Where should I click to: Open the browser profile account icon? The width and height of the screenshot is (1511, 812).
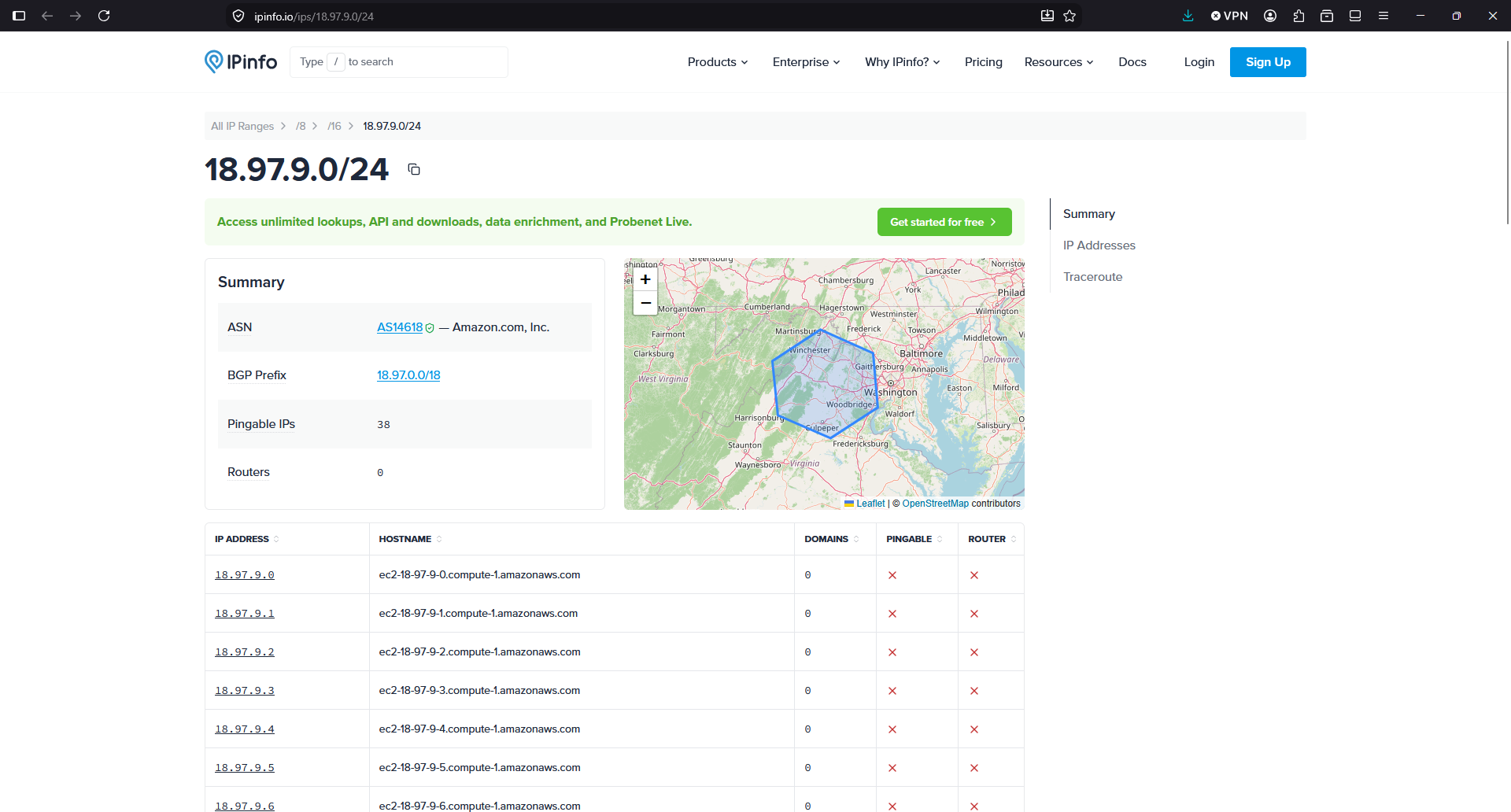click(1270, 16)
